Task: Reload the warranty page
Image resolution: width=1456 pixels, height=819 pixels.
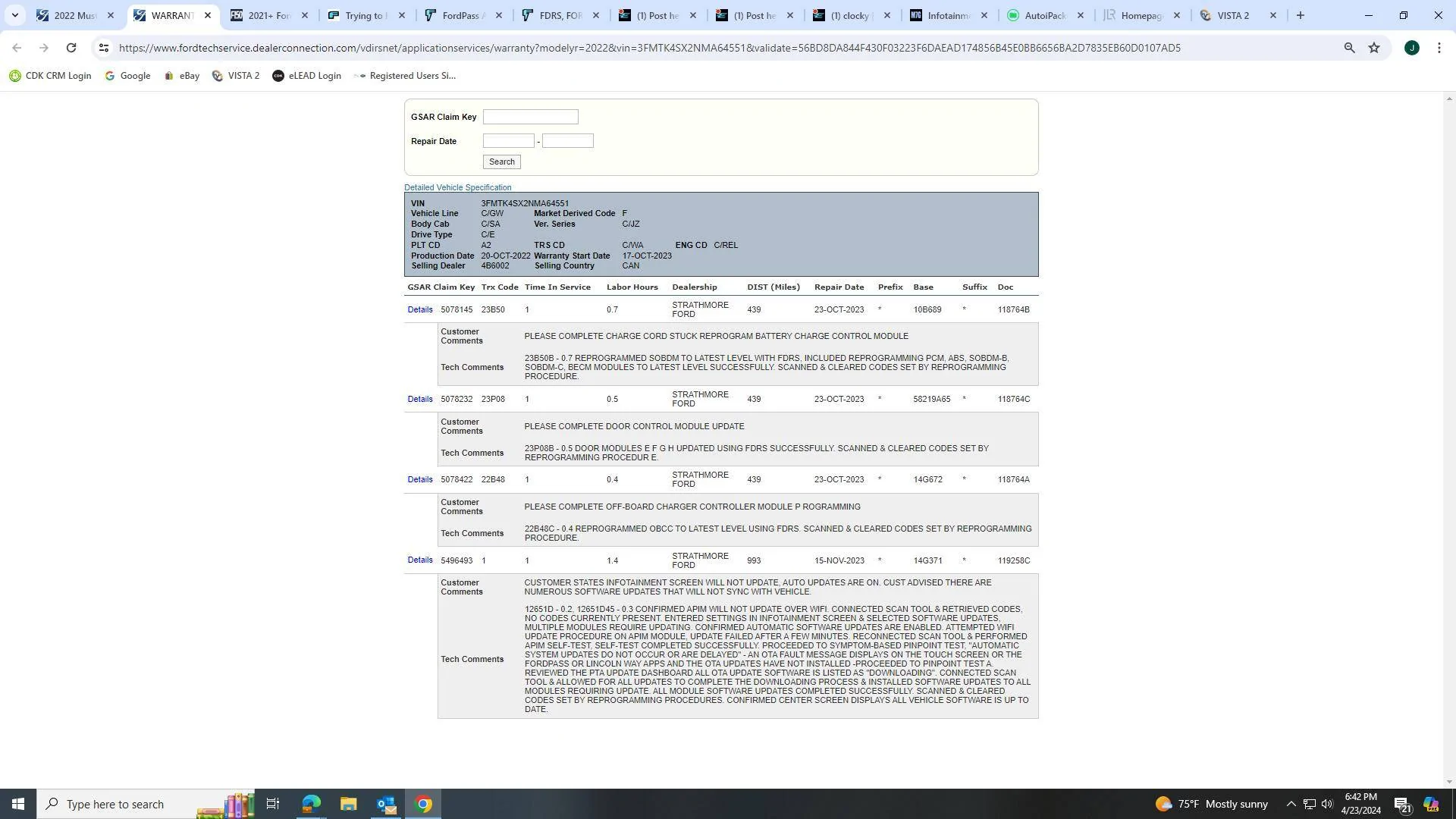Action: pyautogui.click(x=71, y=48)
